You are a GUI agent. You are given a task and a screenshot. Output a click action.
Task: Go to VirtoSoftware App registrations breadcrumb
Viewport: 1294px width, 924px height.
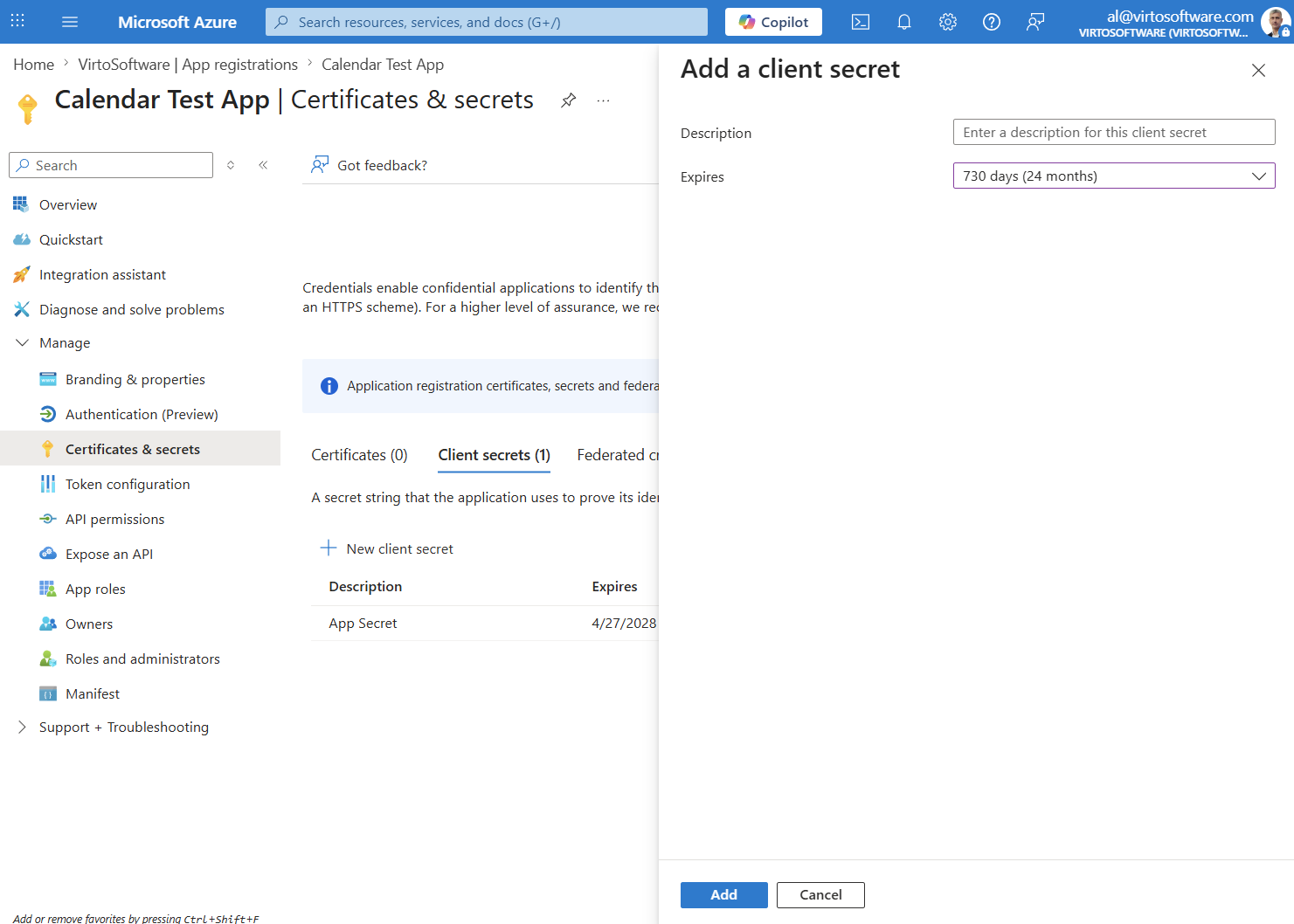tap(188, 65)
